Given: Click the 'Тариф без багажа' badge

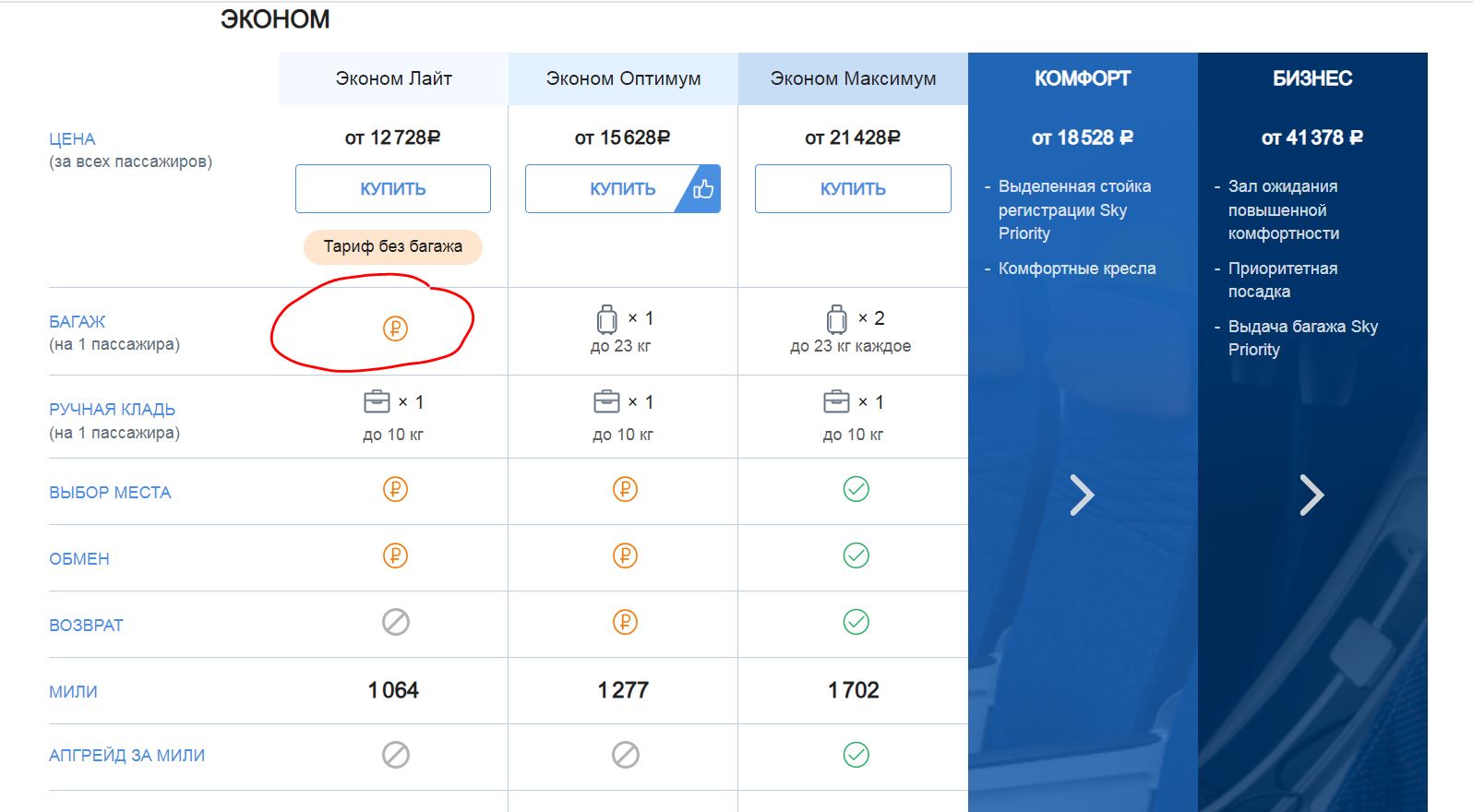Looking at the screenshot, I should (393, 246).
